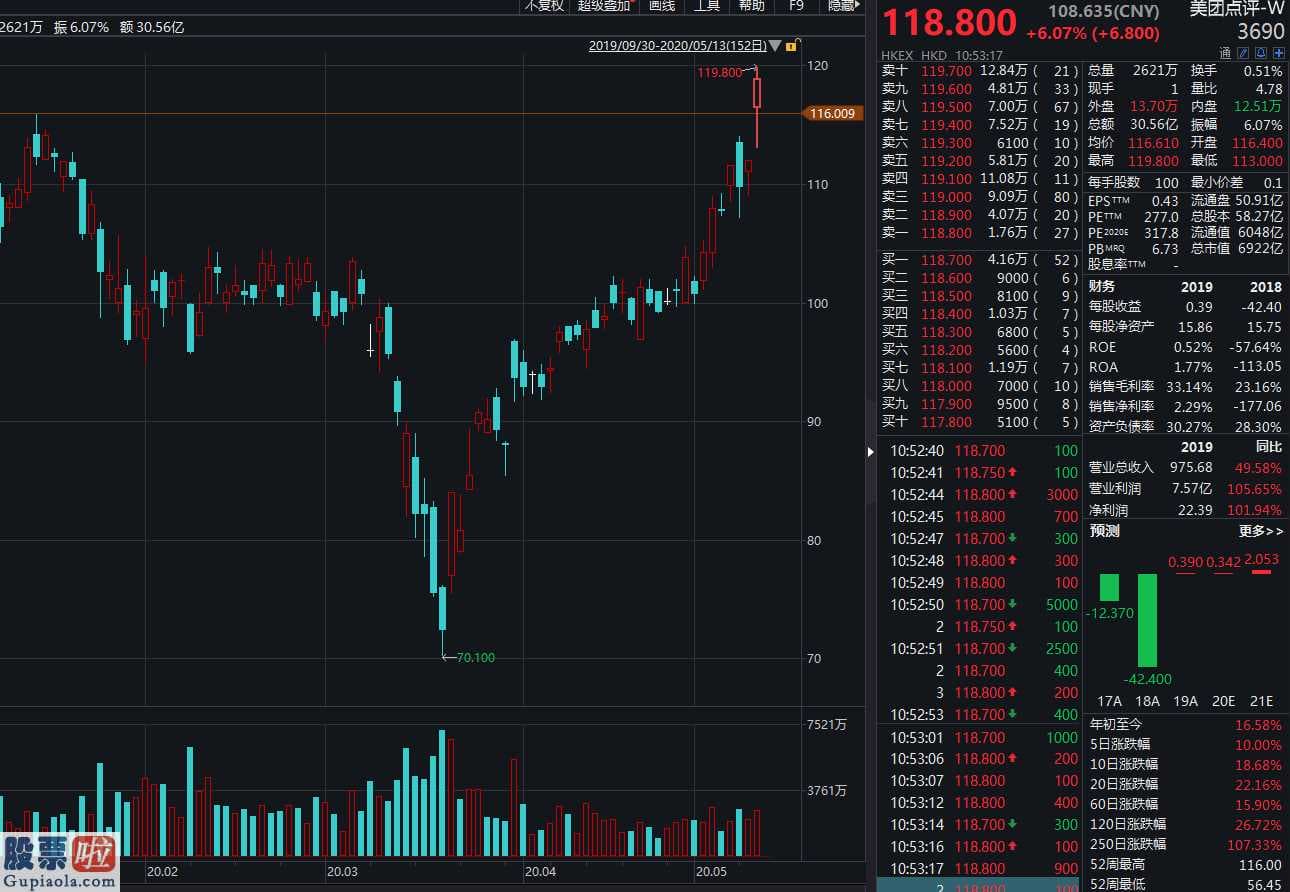Click the 年初至今 16.58% row

click(1185, 724)
